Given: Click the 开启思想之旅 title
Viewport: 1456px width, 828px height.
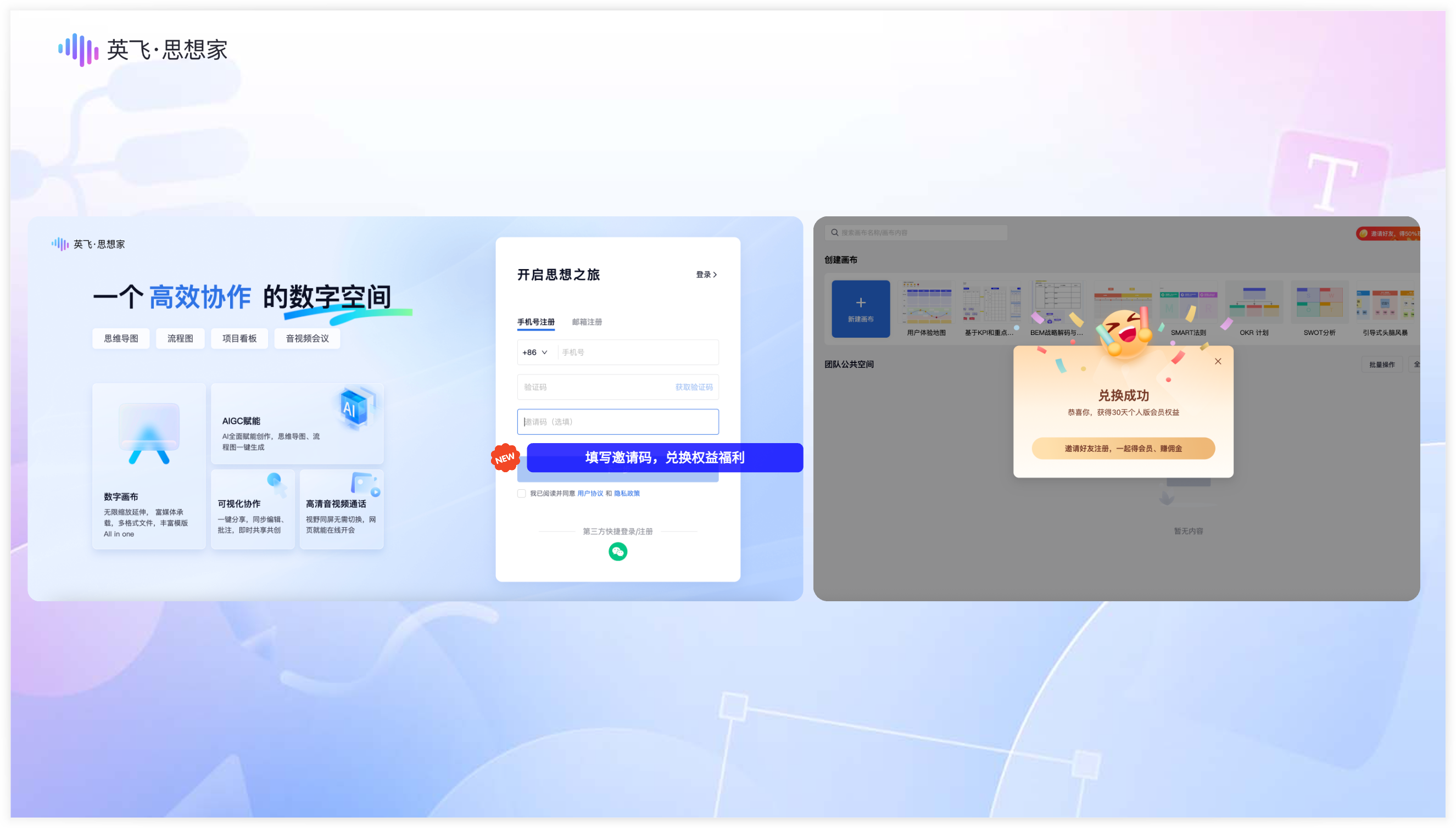Looking at the screenshot, I should (558, 275).
